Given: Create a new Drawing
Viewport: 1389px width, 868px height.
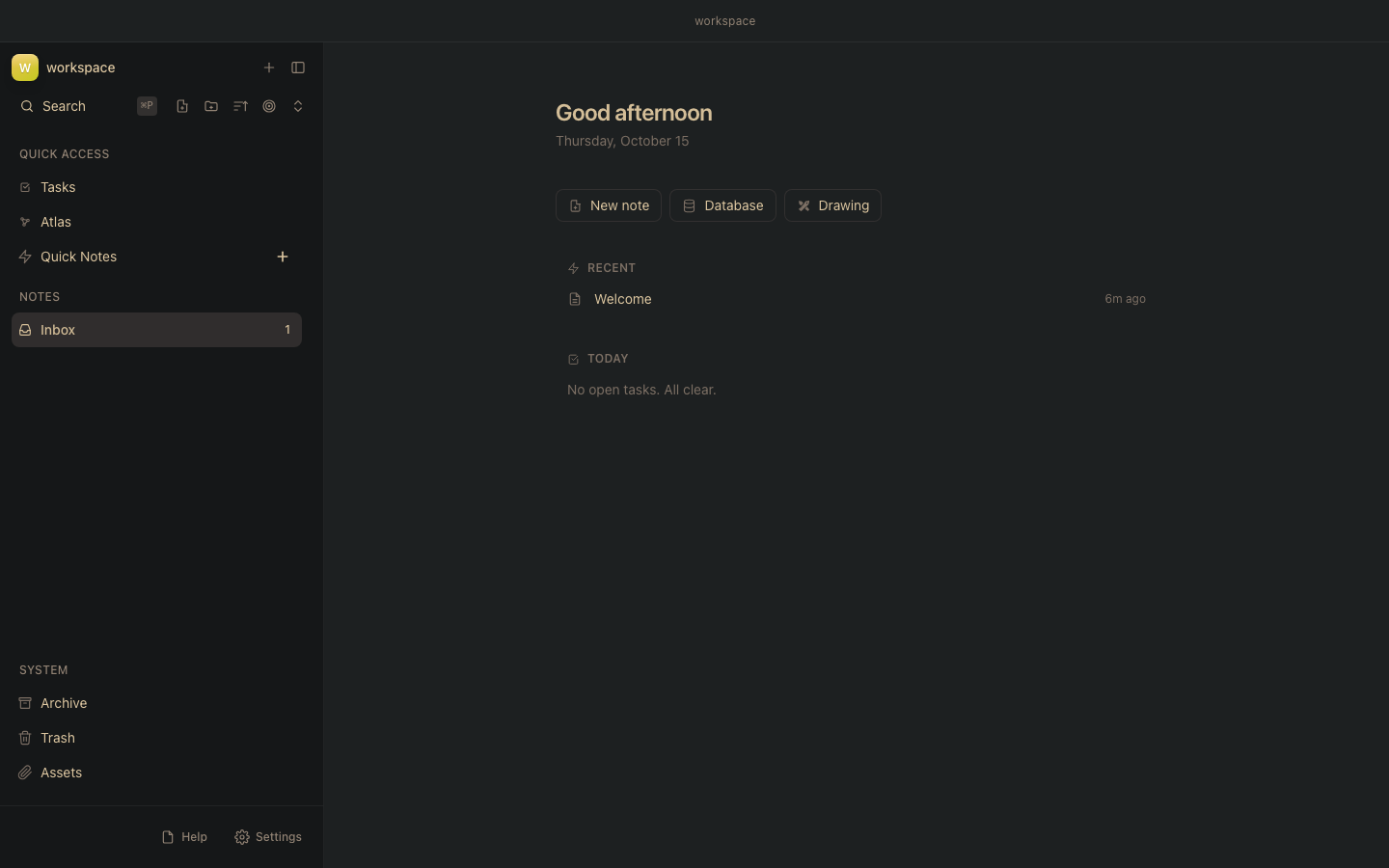Looking at the screenshot, I should click(832, 205).
